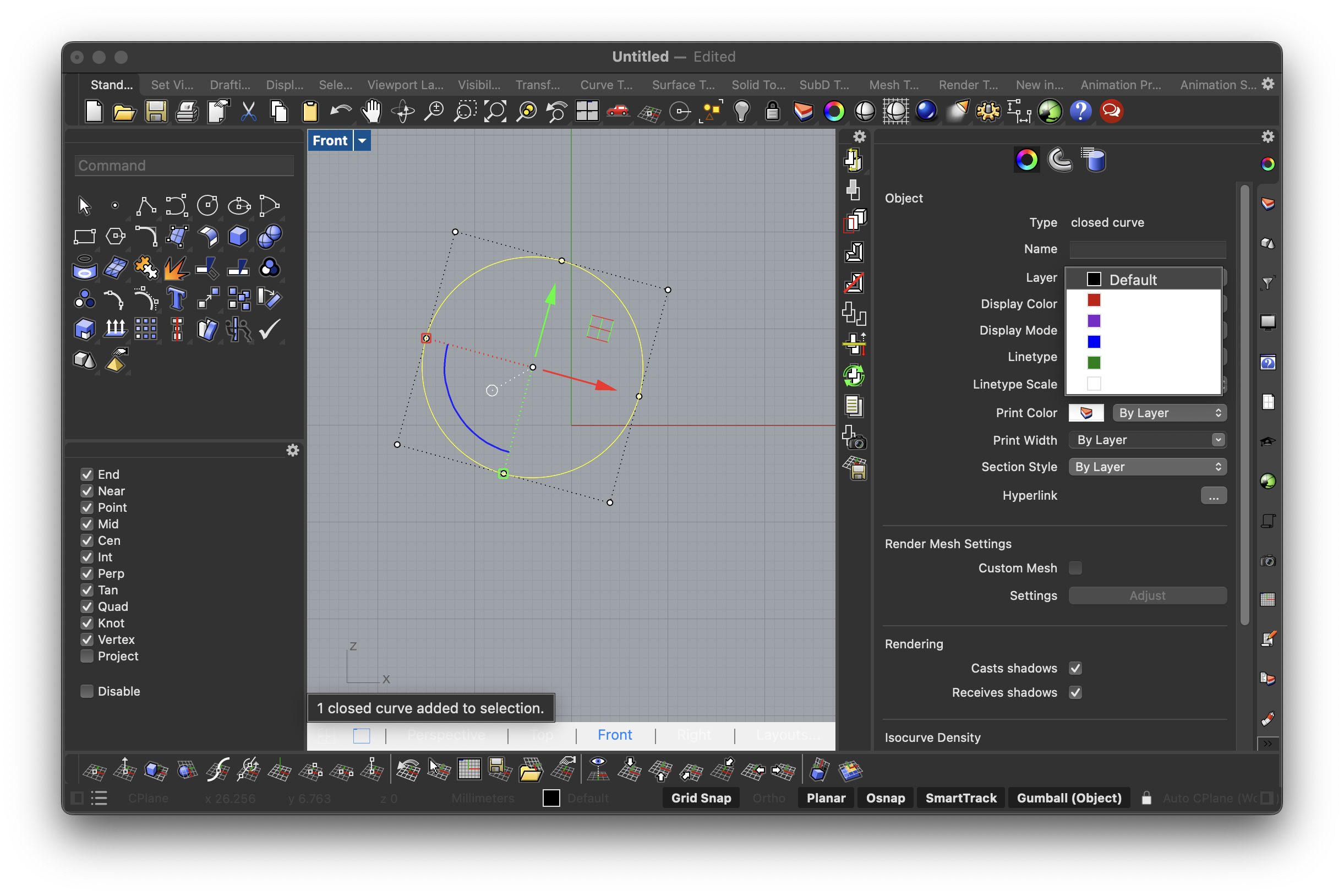Switch to the Surface Tools toolbar tab
Image resolution: width=1344 pixels, height=896 pixels.
(684, 85)
